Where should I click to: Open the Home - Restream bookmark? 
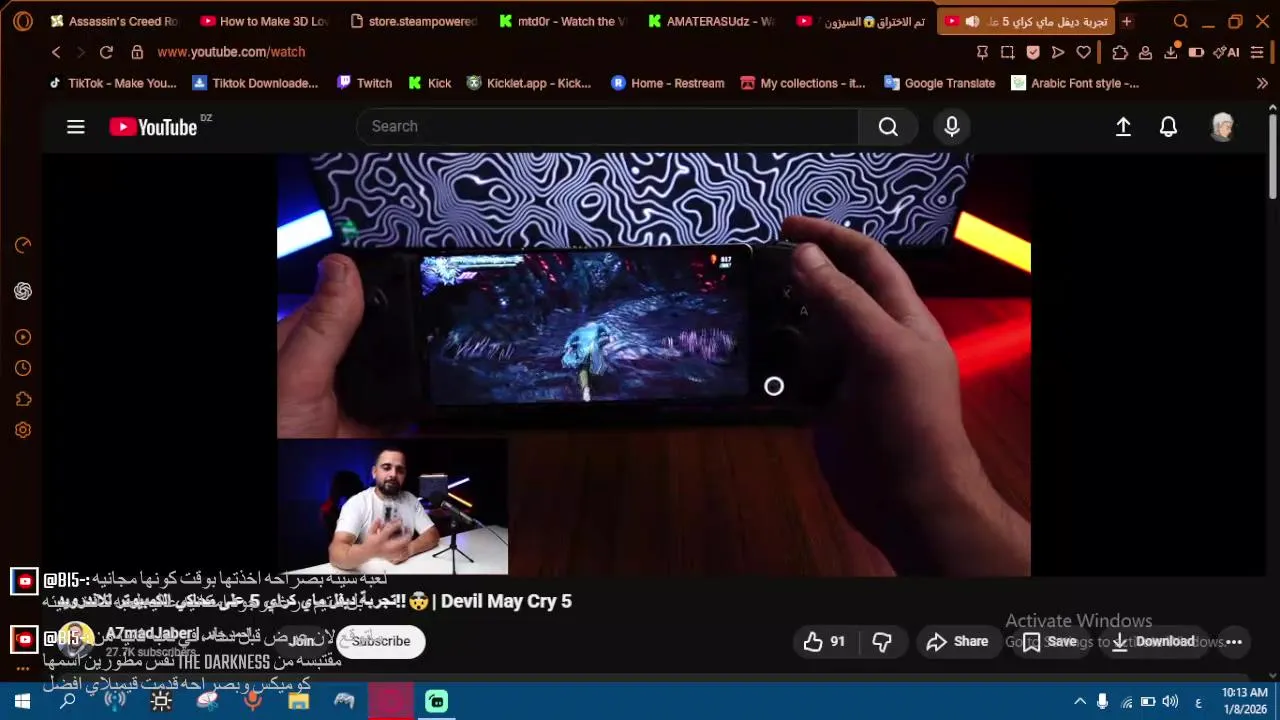click(667, 83)
